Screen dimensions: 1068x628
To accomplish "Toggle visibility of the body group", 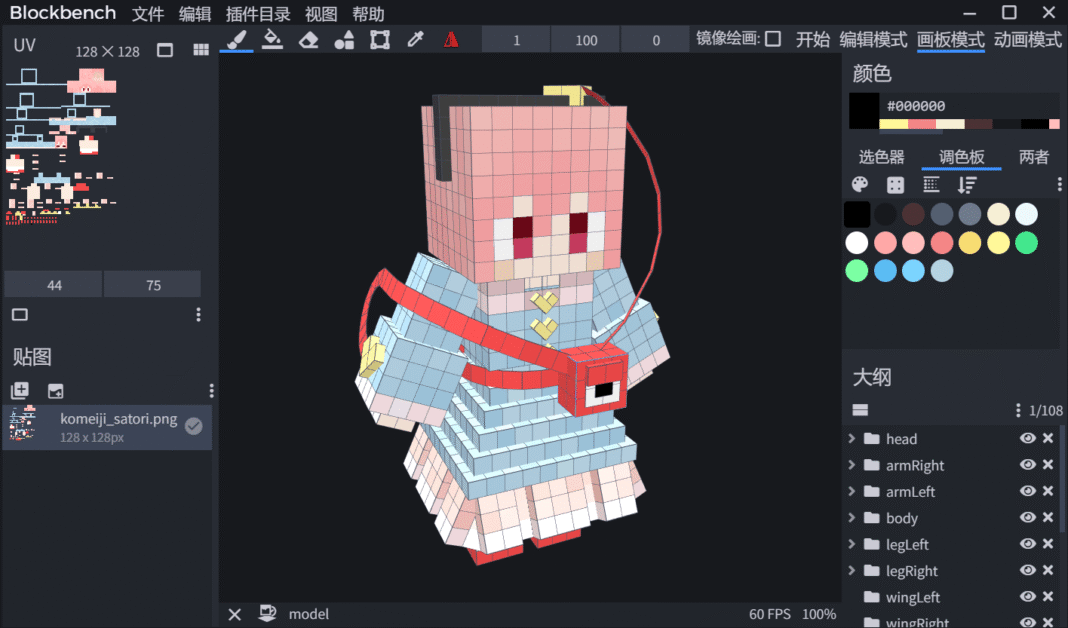I will click(x=1028, y=518).
